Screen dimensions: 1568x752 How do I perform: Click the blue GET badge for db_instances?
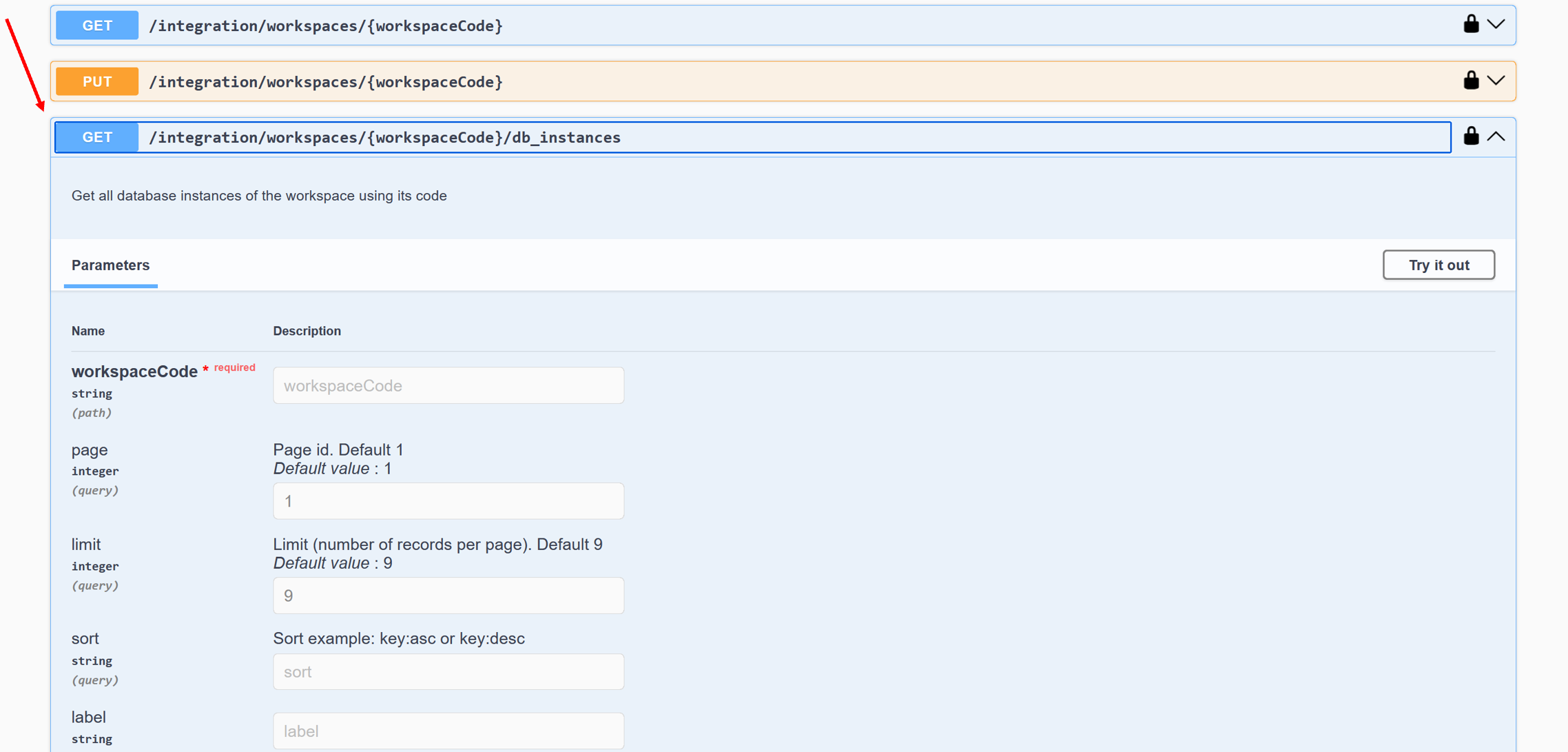97,137
